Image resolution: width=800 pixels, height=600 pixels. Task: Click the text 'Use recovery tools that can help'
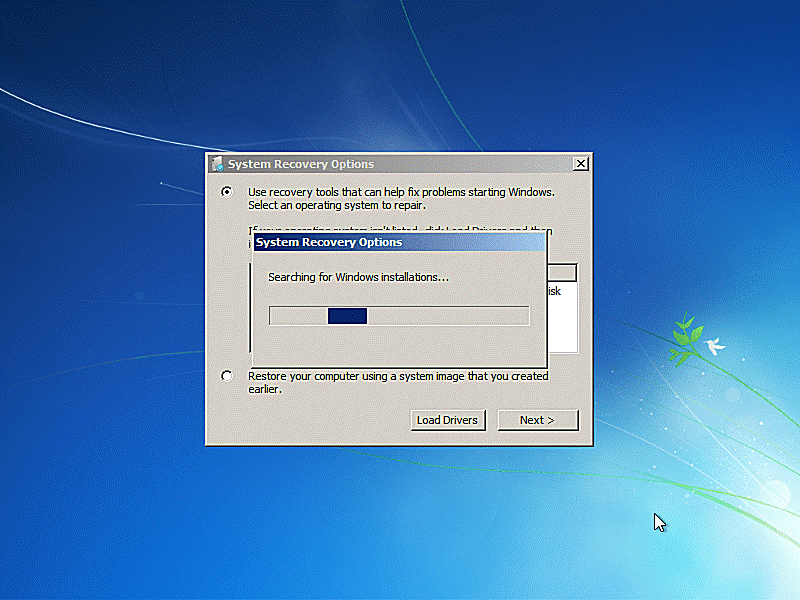coord(326,192)
